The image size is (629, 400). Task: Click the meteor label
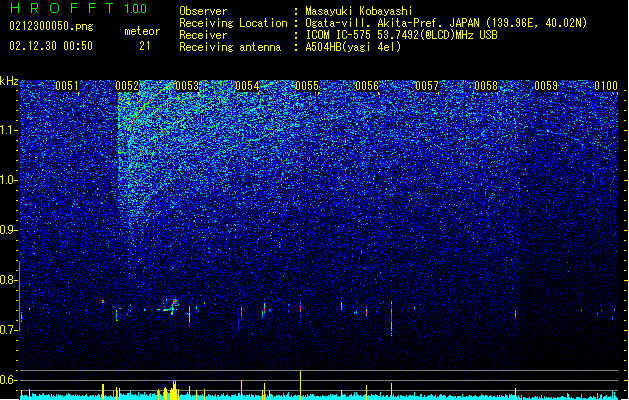point(142,31)
